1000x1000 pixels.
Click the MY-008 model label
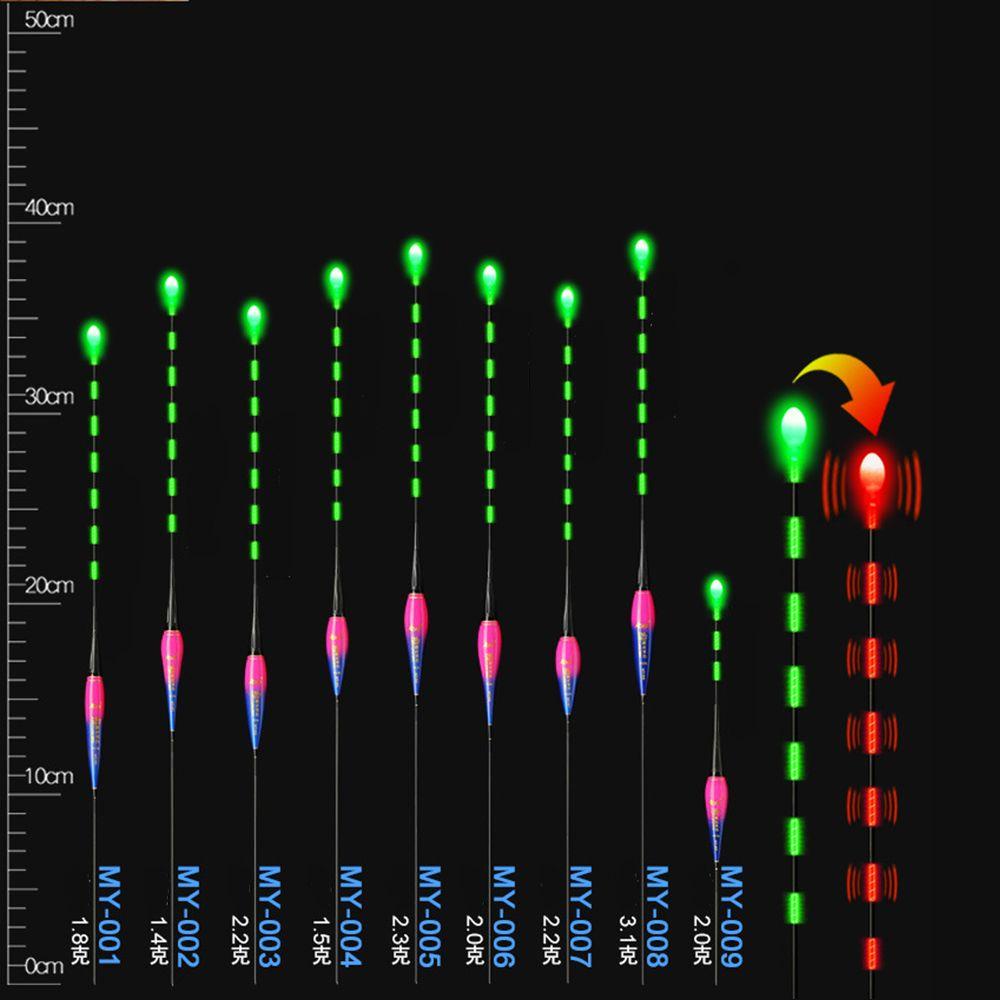click(x=655, y=917)
